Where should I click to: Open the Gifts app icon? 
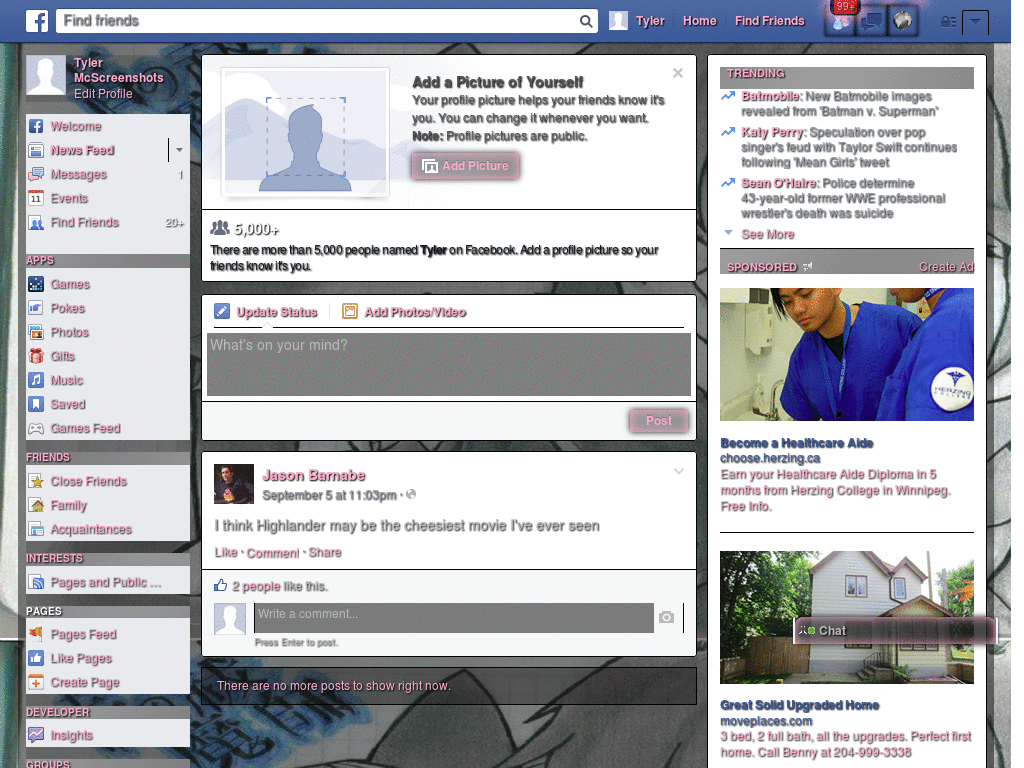pos(36,356)
